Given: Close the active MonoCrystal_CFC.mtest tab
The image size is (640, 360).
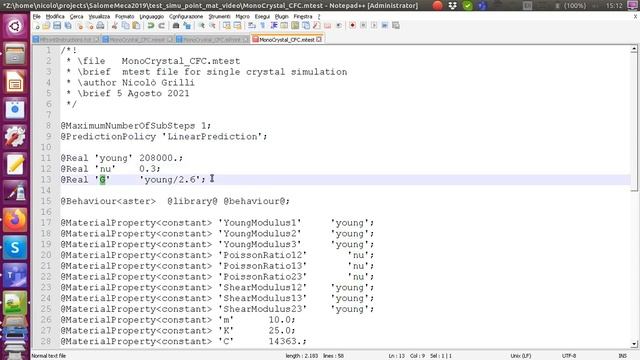Looking at the screenshot, I should click(319, 40).
